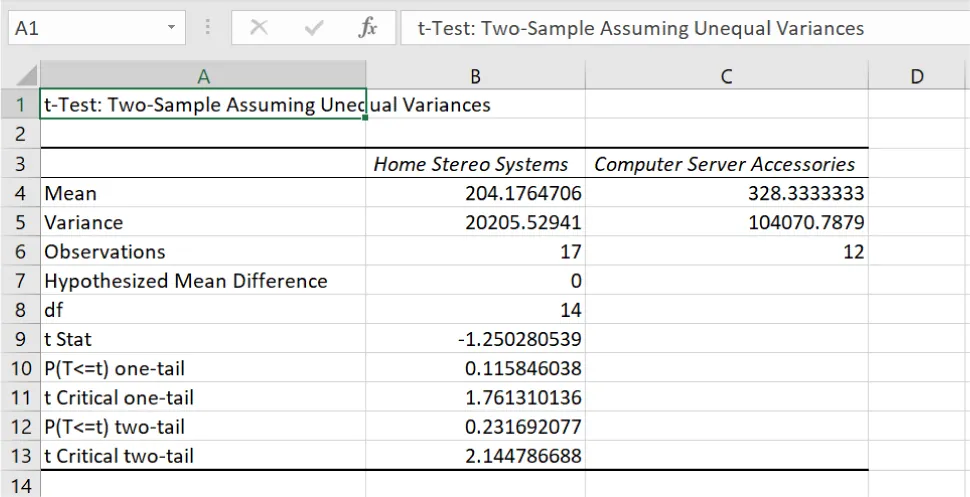The height and width of the screenshot is (497, 970).
Task: Click the Insert Function fx icon
Action: 367,28
